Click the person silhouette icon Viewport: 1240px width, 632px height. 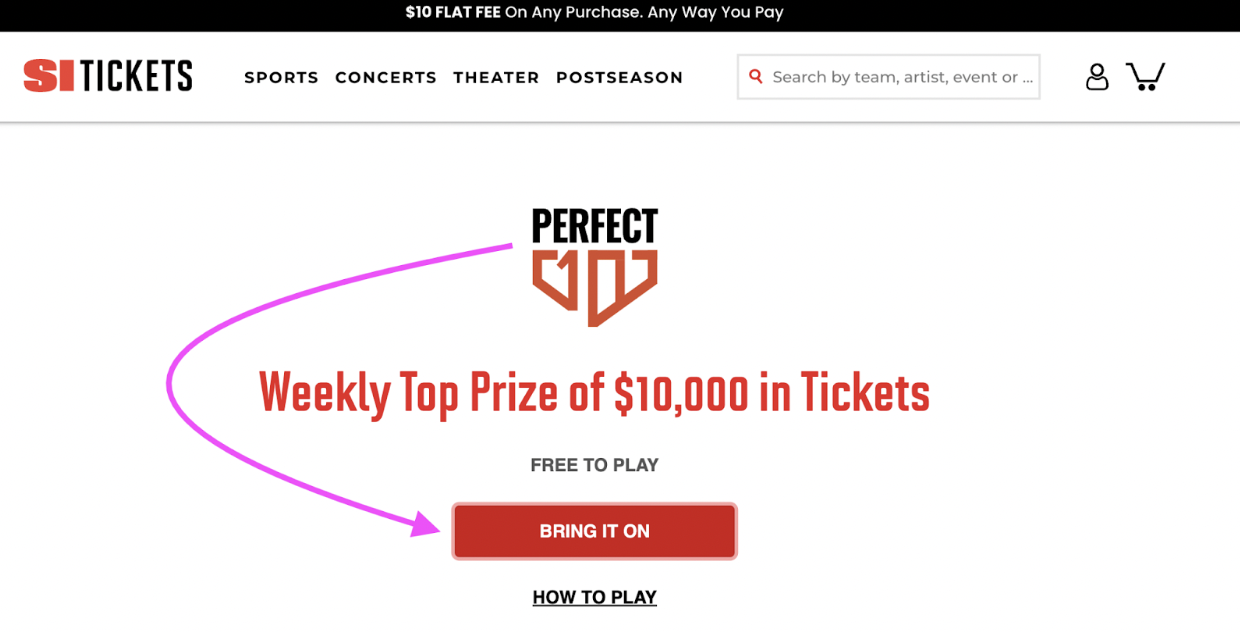coord(1097,76)
